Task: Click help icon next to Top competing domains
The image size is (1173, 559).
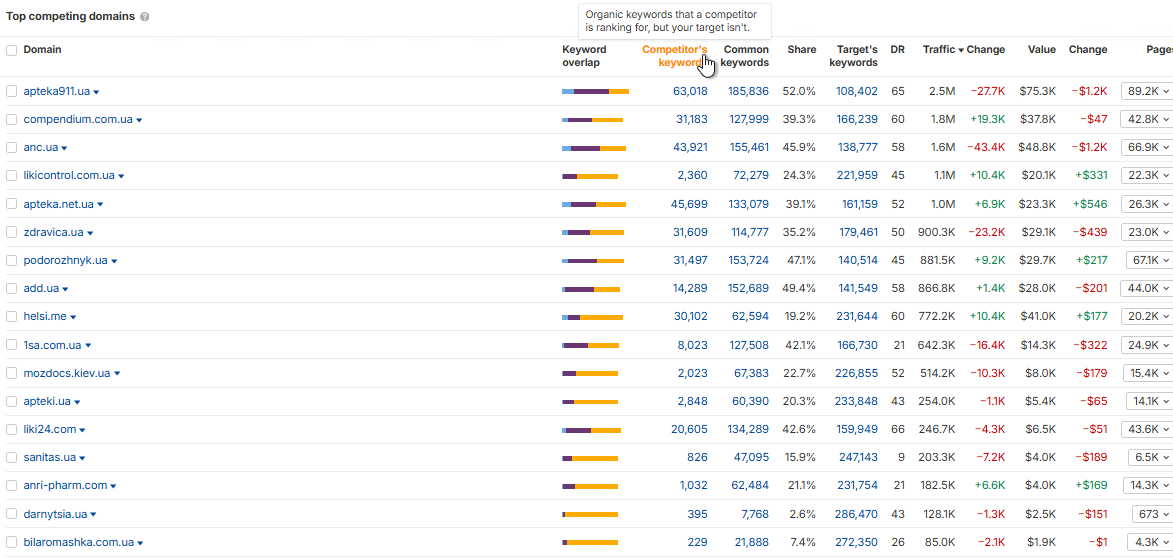Action: pos(144,16)
